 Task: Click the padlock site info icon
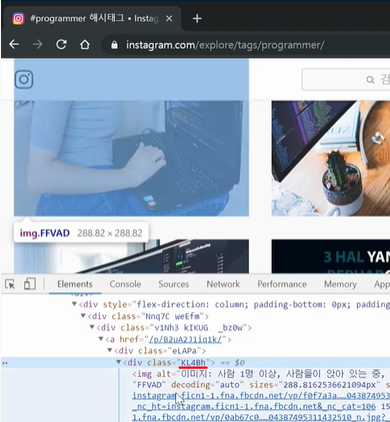pyautogui.click(x=114, y=45)
